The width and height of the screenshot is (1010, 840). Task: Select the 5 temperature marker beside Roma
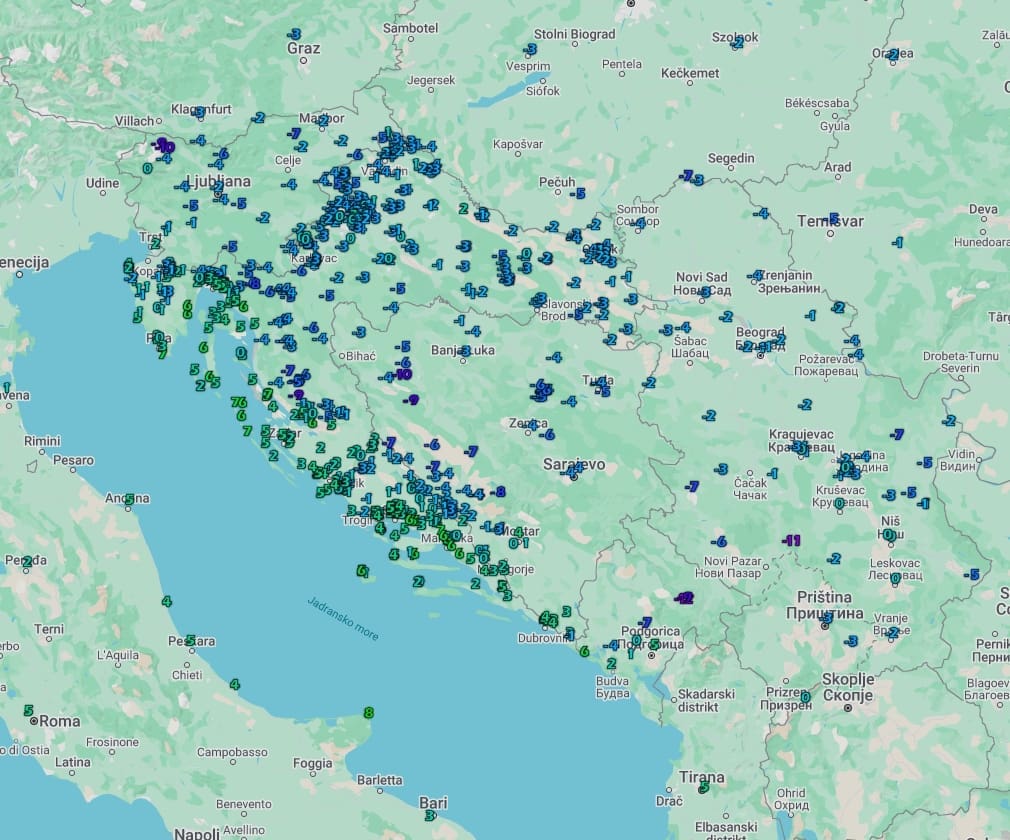(28, 710)
